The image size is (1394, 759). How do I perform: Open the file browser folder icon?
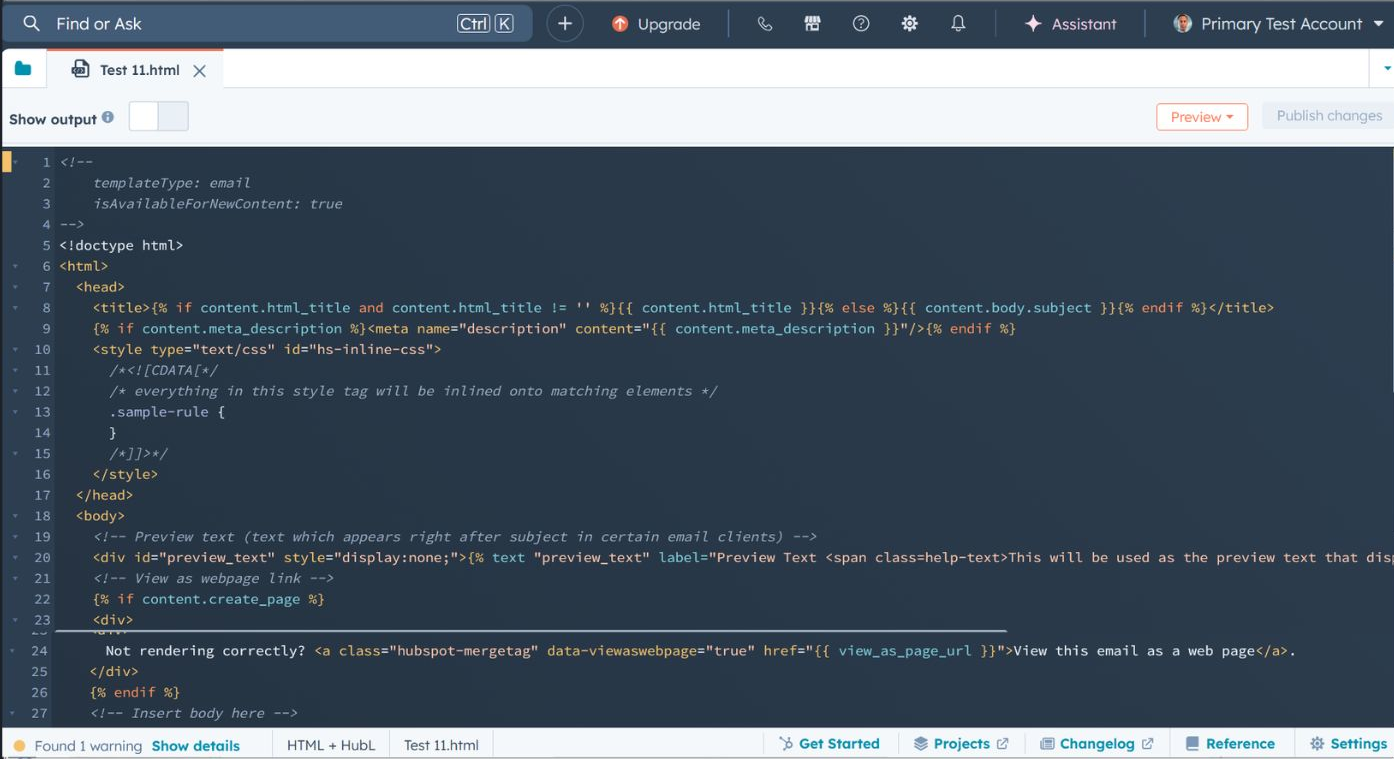point(23,70)
